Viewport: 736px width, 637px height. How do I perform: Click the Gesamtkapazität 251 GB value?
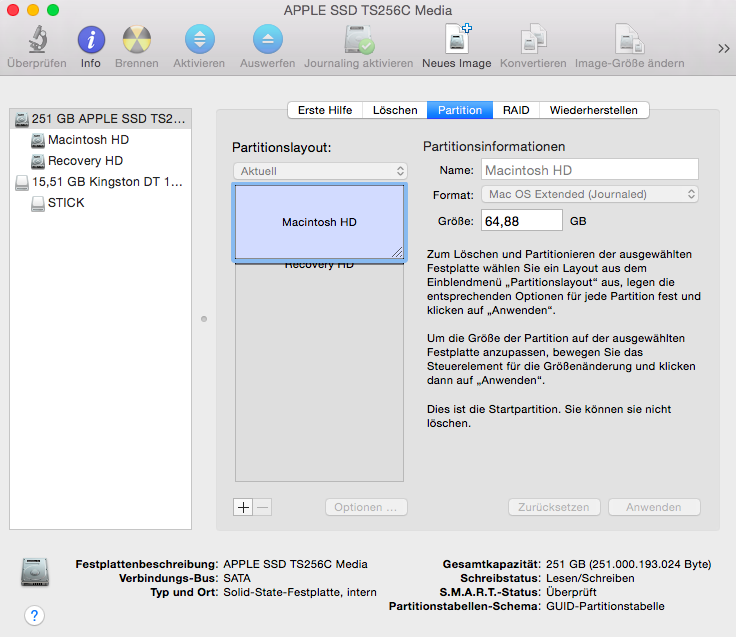[629, 564]
